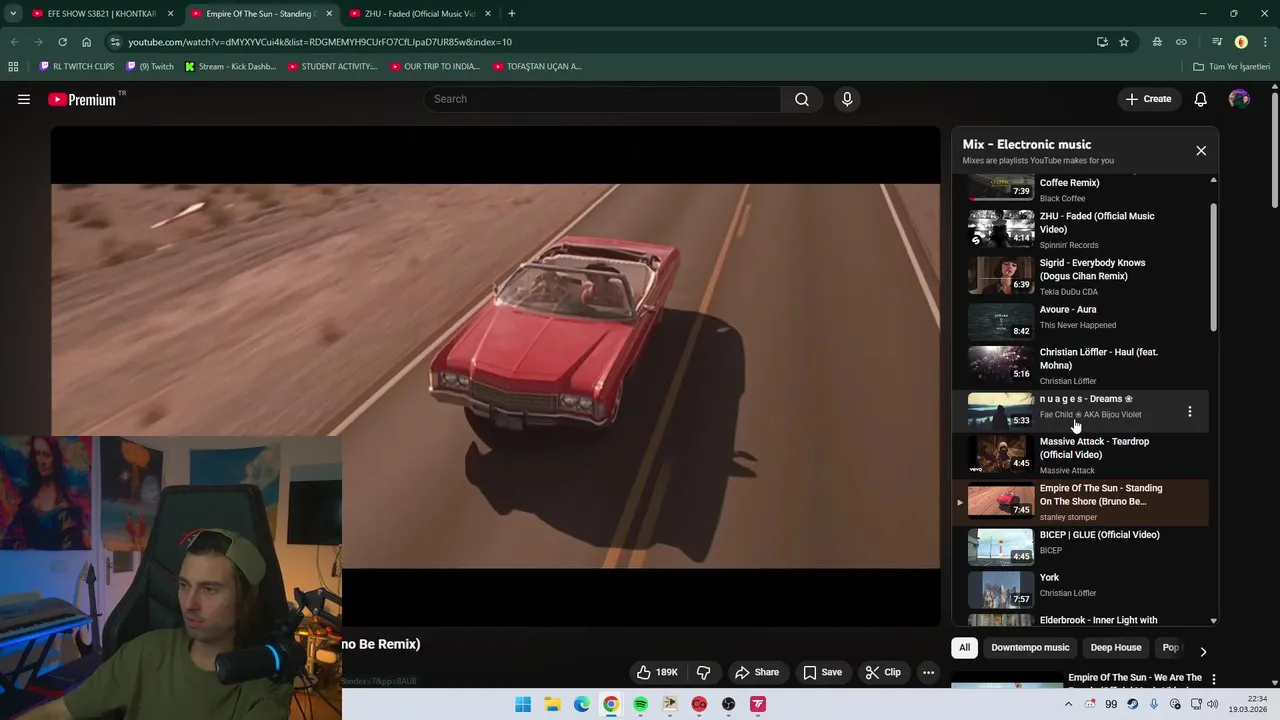Image resolution: width=1280 pixels, height=720 pixels.
Task: Click the Create button
Action: pos(1148,99)
